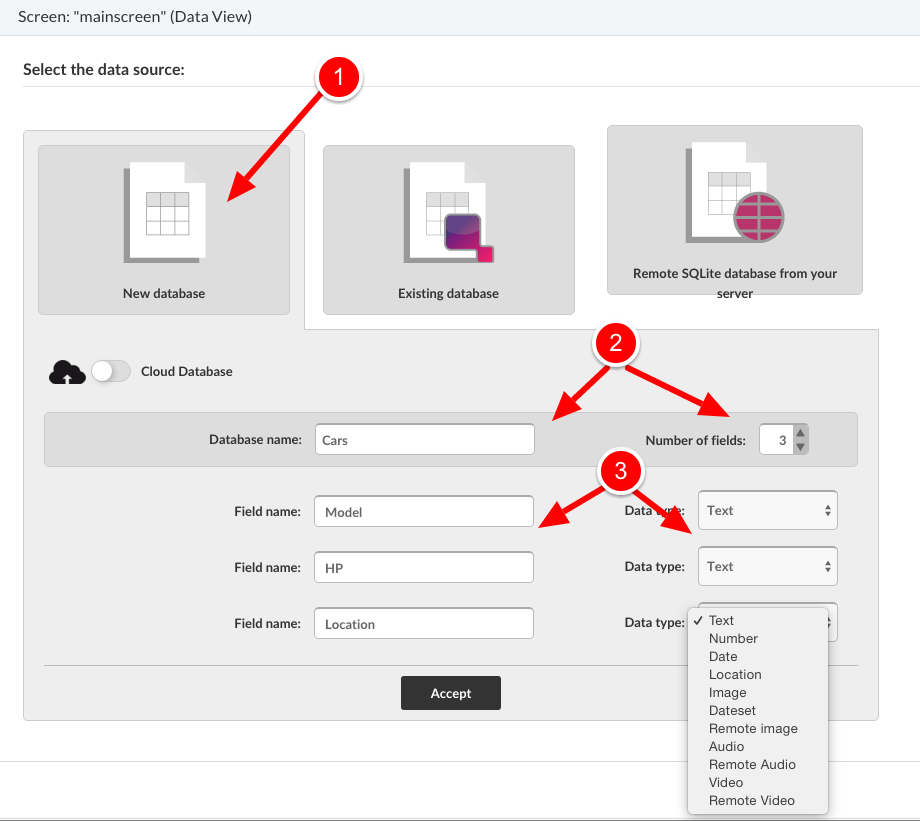Edit the Model field name input

tap(424, 511)
